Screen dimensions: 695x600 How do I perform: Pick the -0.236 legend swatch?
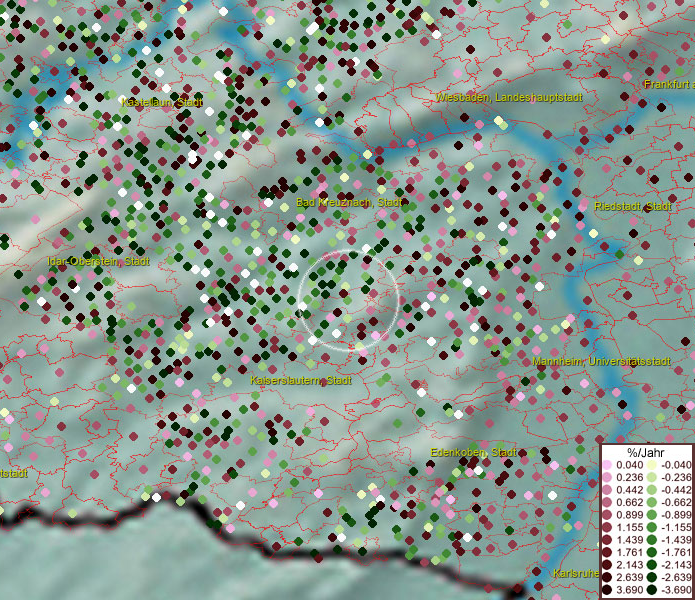click(x=652, y=477)
